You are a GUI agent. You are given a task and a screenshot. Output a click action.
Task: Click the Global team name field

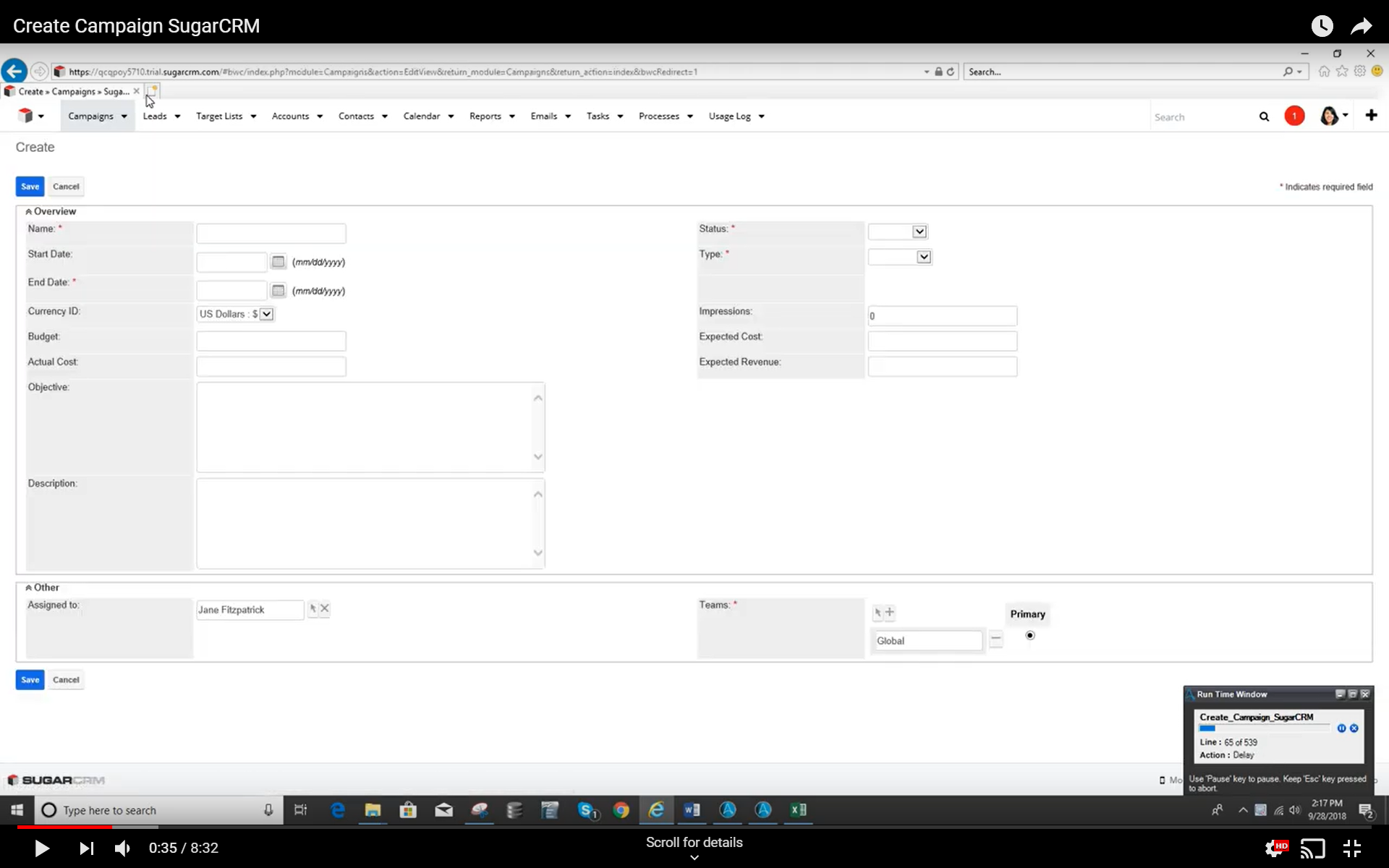click(x=928, y=640)
